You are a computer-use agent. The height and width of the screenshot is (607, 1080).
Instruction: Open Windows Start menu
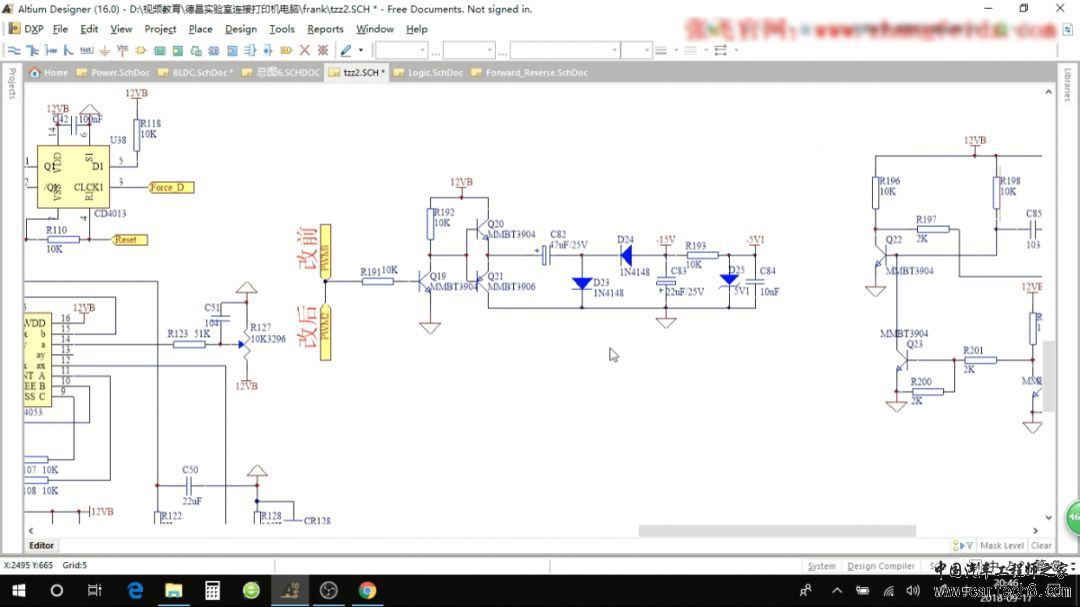19,590
